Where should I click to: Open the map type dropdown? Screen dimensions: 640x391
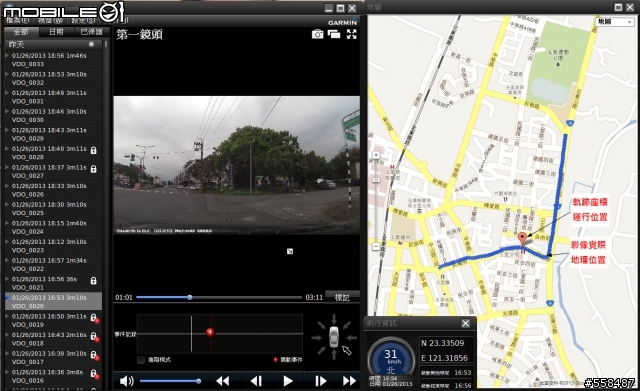point(614,22)
